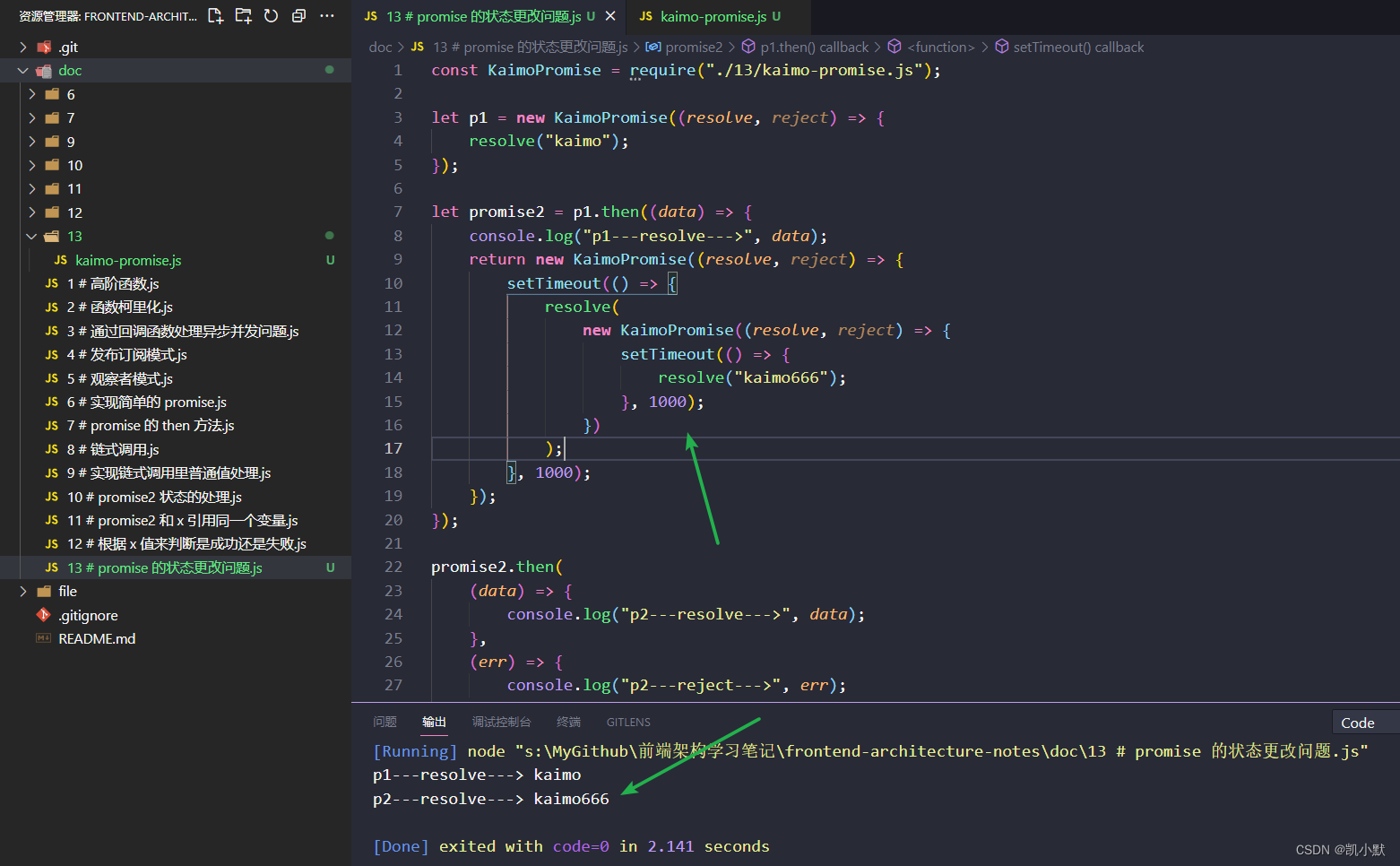Click the New Folder icon in explorer header
This screenshot has height=866, width=1400.
(x=243, y=16)
